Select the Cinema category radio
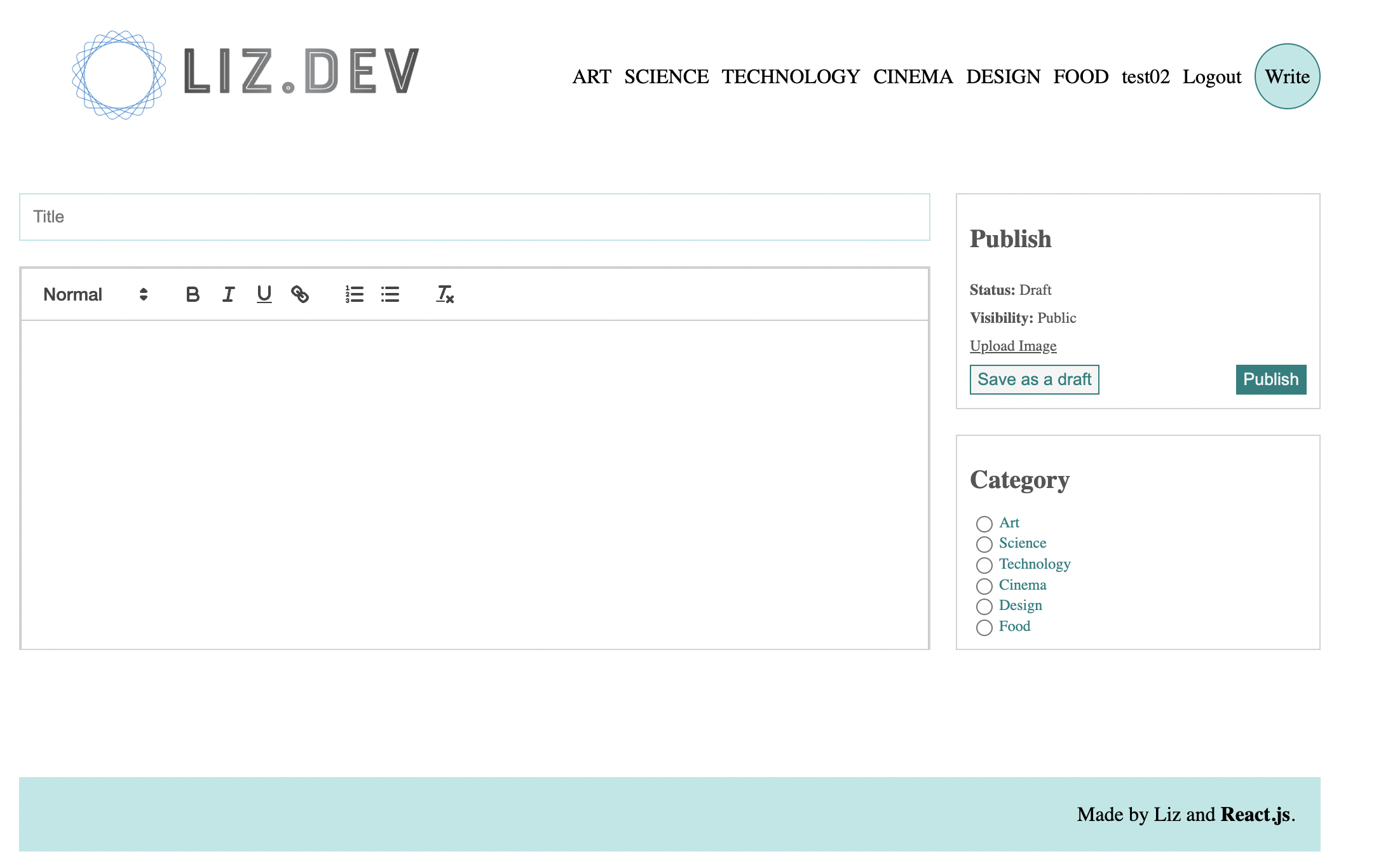 (x=984, y=586)
